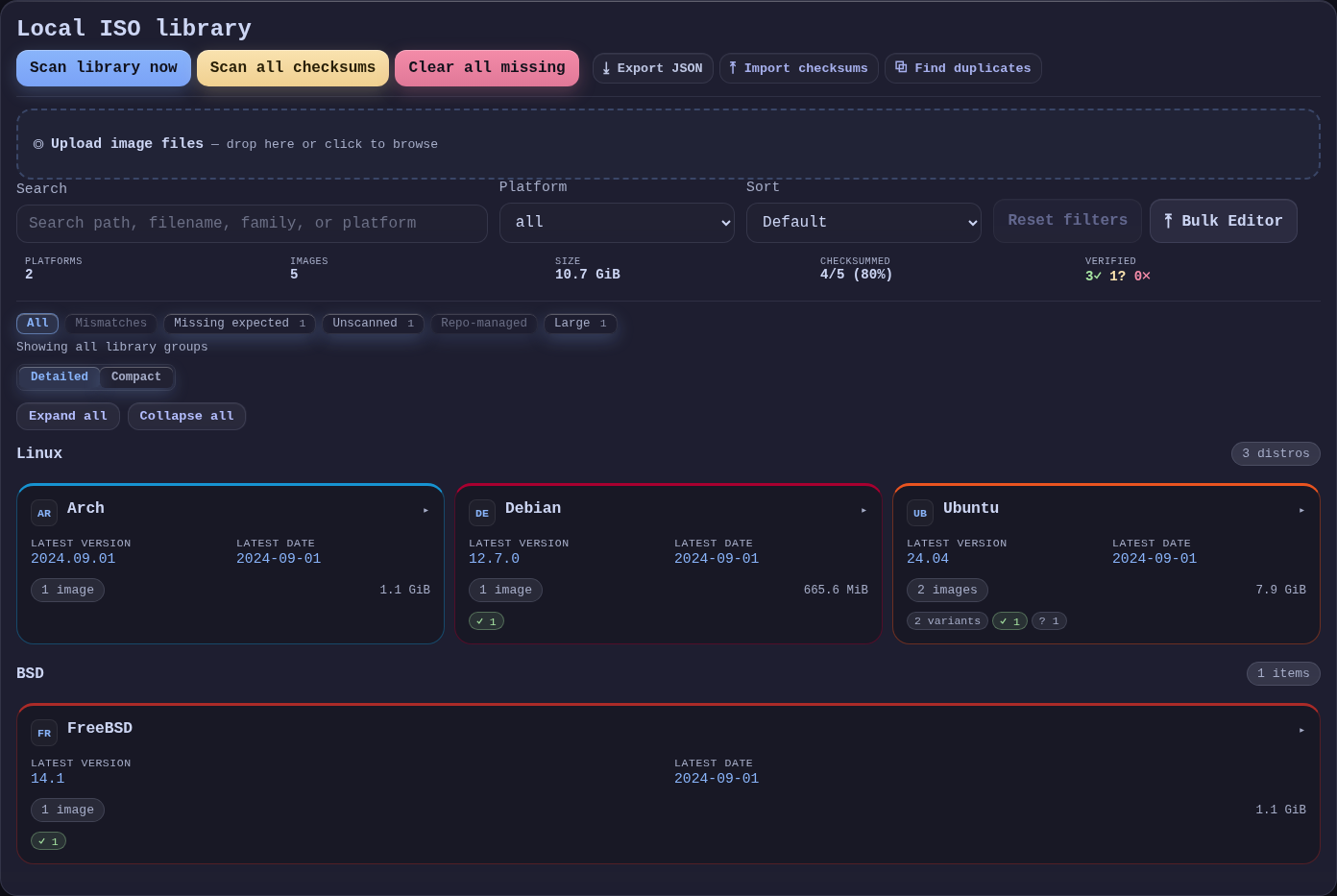Click Debian version 12.7.0
The width and height of the screenshot is (1337, 896).
tap(494, 559)
